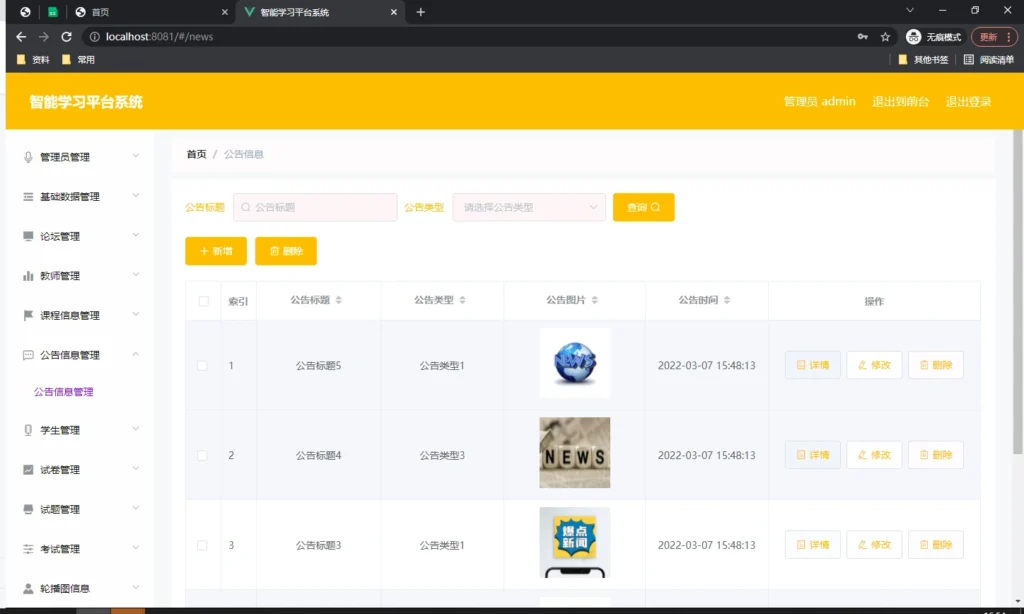Click the trash icon on row 公告标题3
This screenshot has width=1024, height=614.
coord(923,544)
